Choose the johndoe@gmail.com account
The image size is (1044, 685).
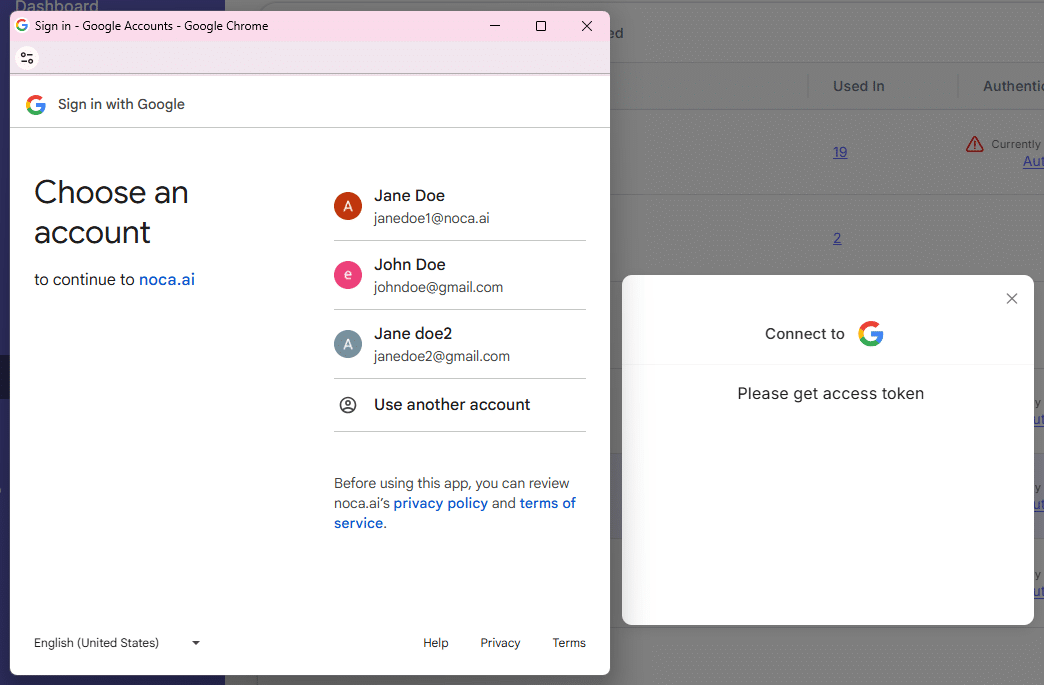[459, 275]
